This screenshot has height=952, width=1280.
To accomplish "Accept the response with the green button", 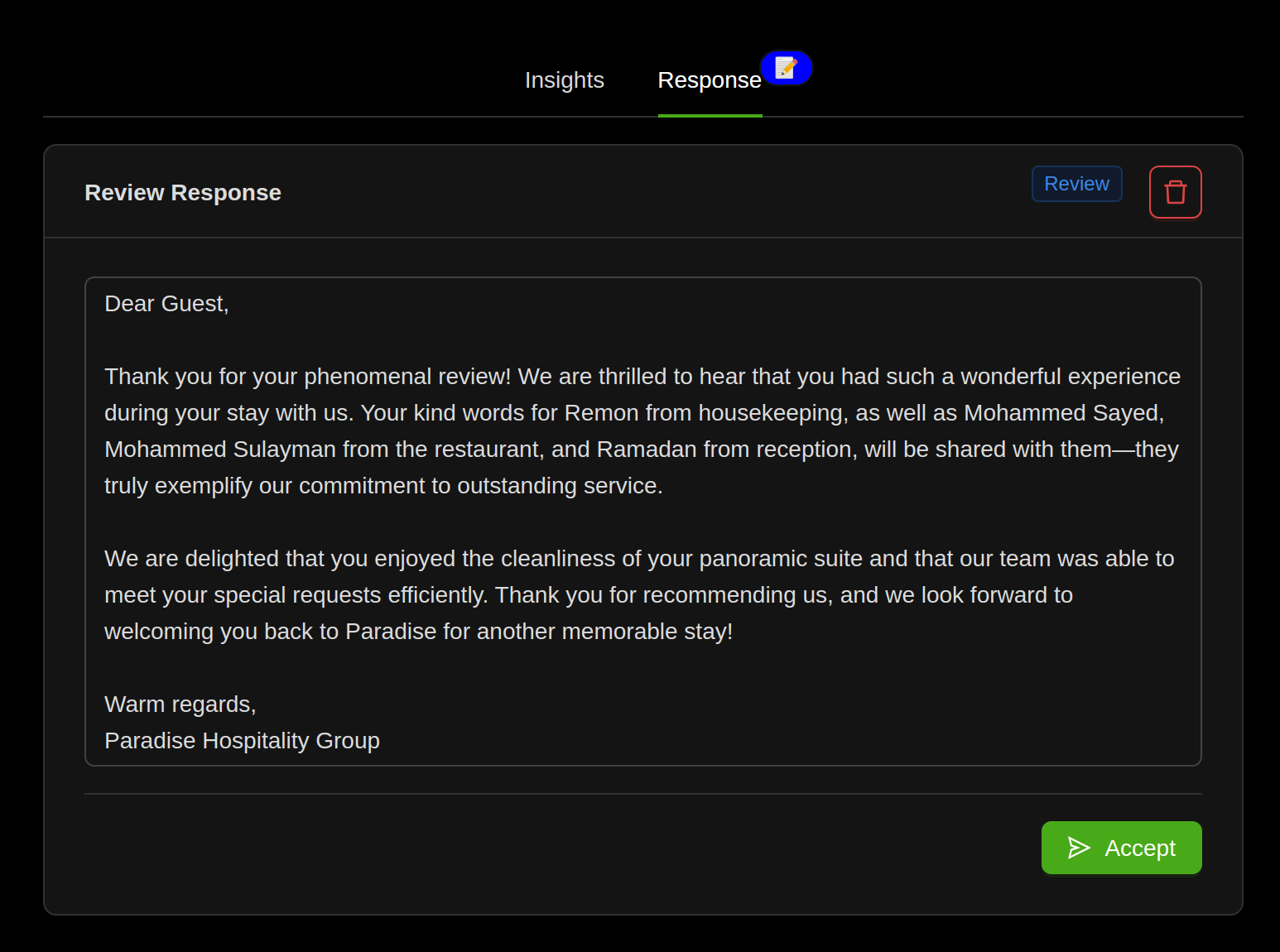I will point(1121,848).
